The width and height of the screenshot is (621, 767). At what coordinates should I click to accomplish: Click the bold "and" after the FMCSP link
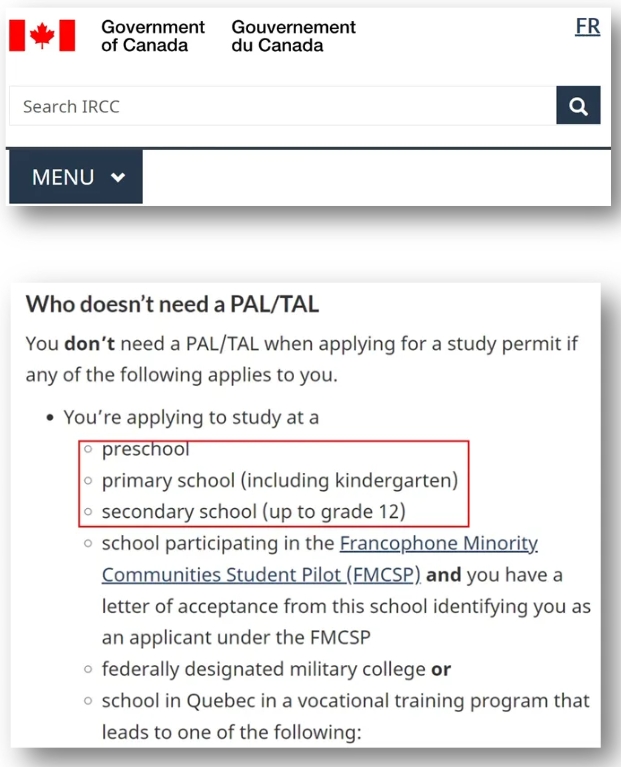click(443, 575)
